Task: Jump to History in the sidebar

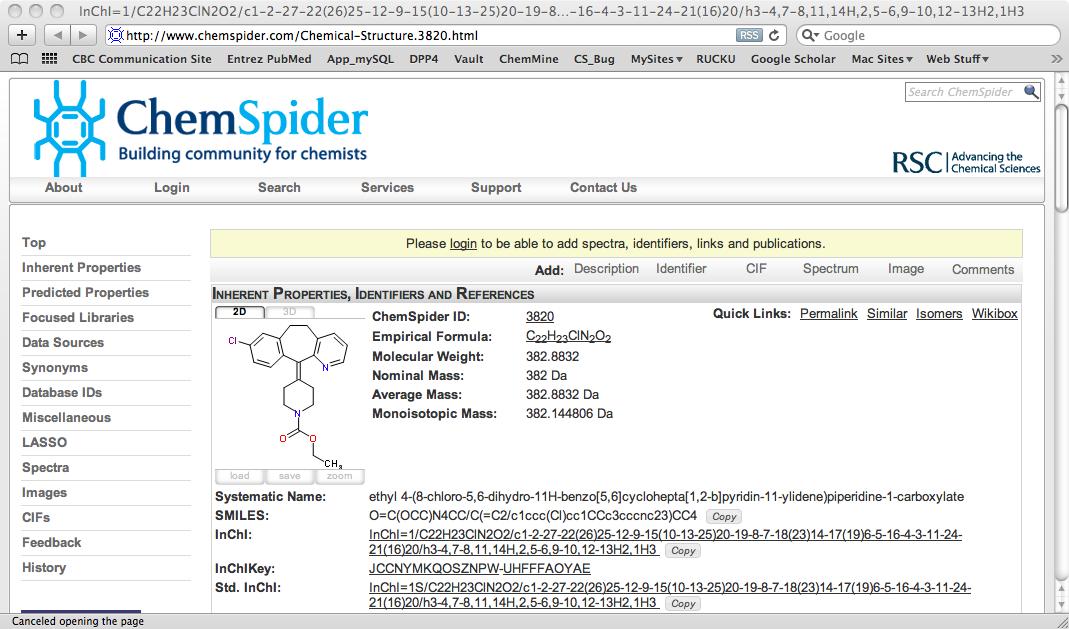Action: (44, 568)
